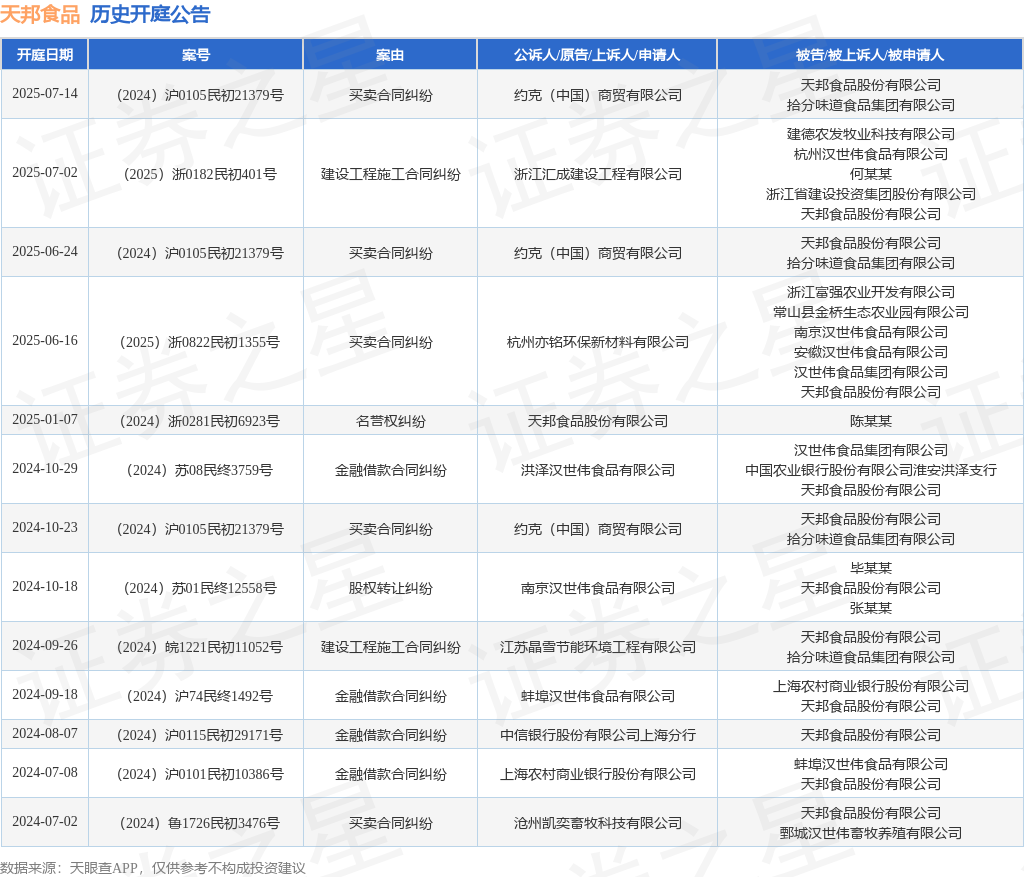Select the date 2024-10-18
Screen dimensions: 1024x877
(44, 586)
